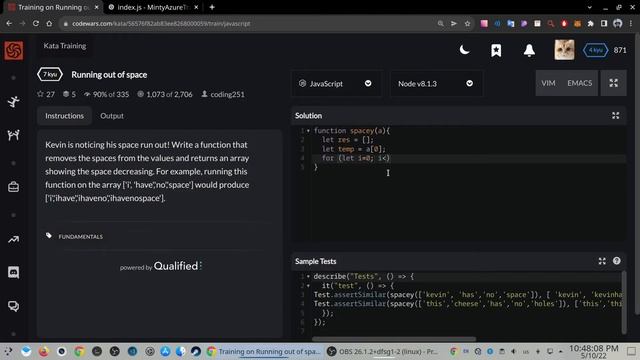Open notifications bell
Viewport: 640px width, 360px height.
click(x=529, y=50)
